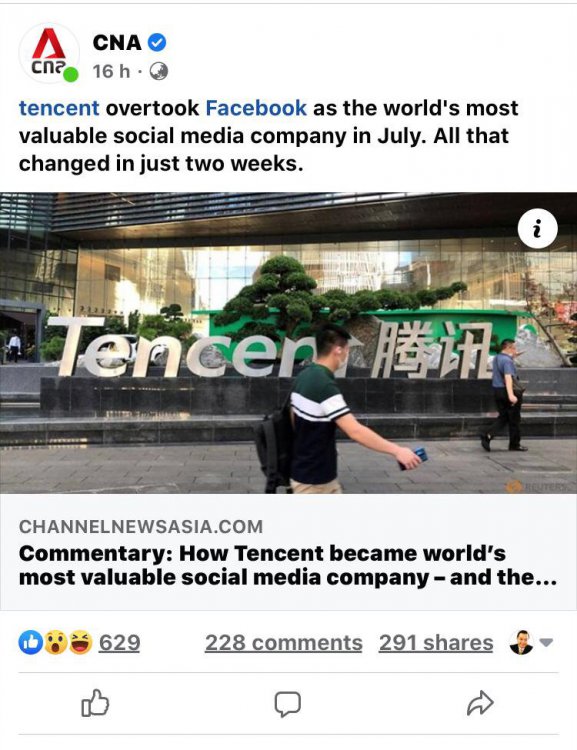
Task: Click the wow reaction emoji
Action: coord(56,642)
